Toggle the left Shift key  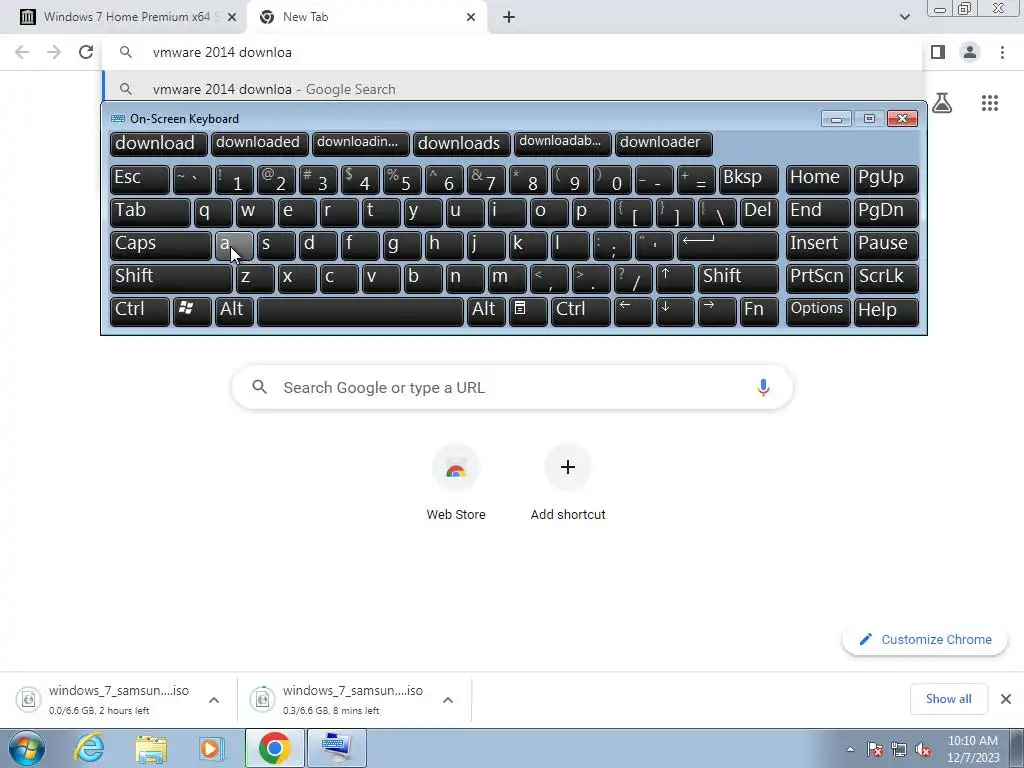click(x=171, y=278)
